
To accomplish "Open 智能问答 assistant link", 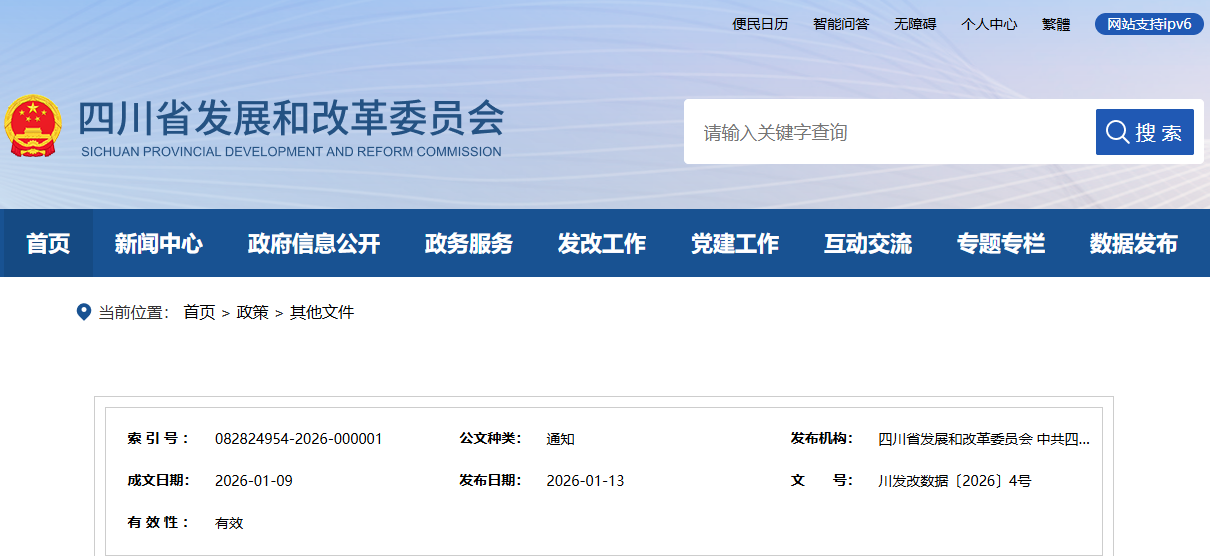I will [x=841, y=24].
